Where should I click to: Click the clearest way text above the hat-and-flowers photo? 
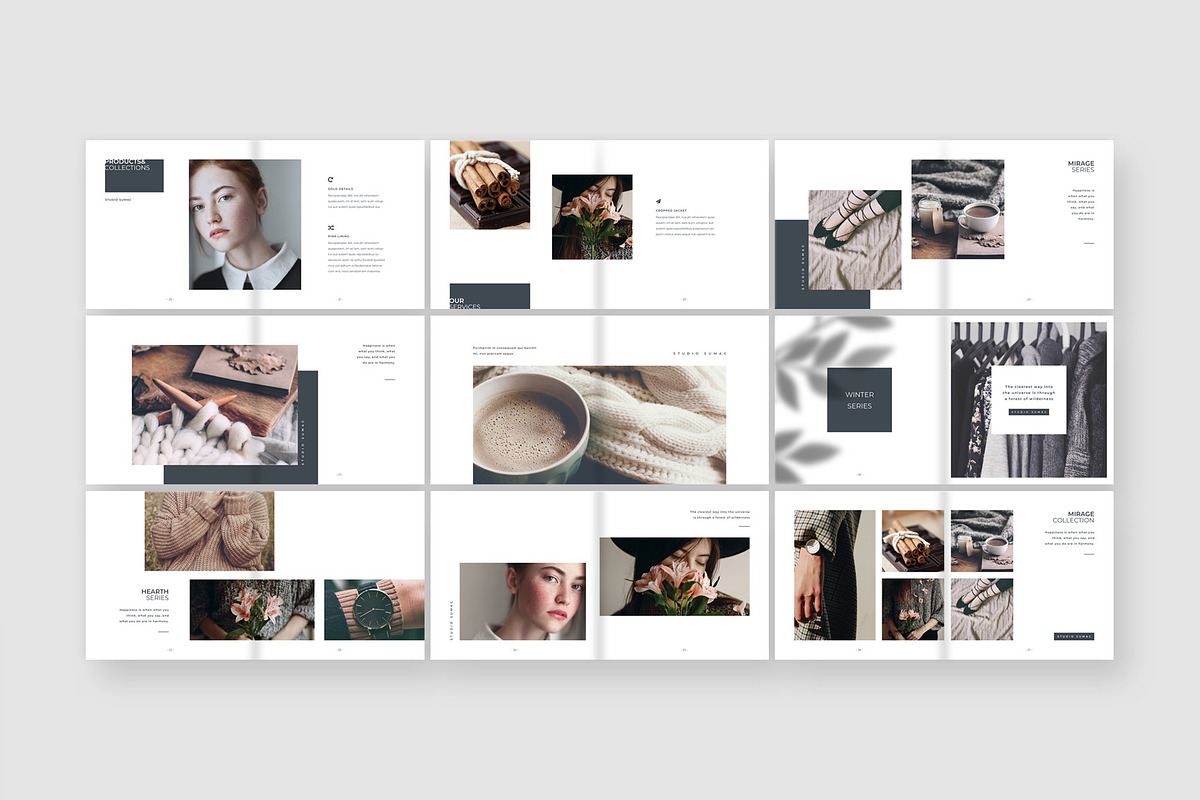719,515
